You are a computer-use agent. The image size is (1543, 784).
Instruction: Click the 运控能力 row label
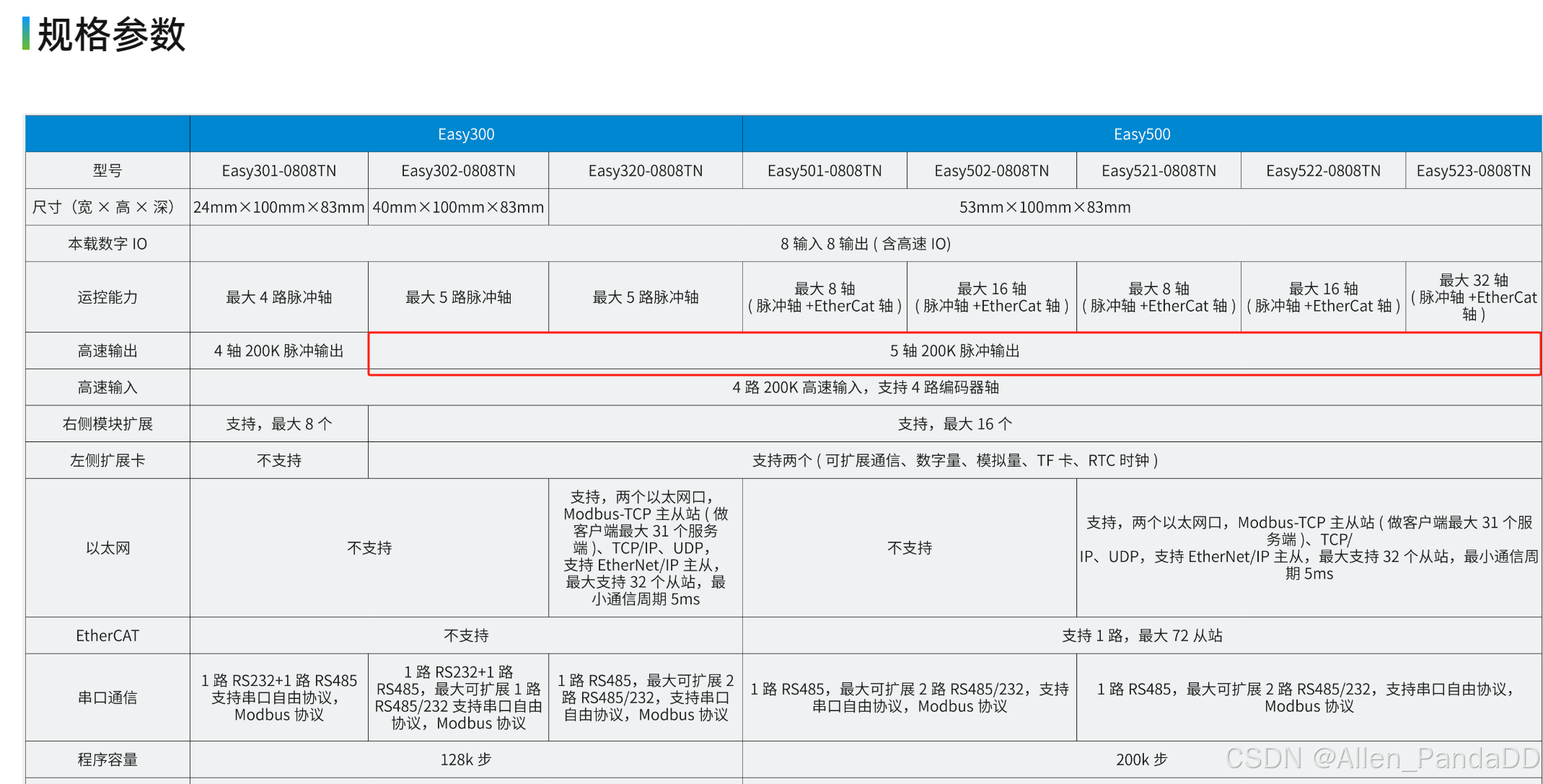click(107, 297)
